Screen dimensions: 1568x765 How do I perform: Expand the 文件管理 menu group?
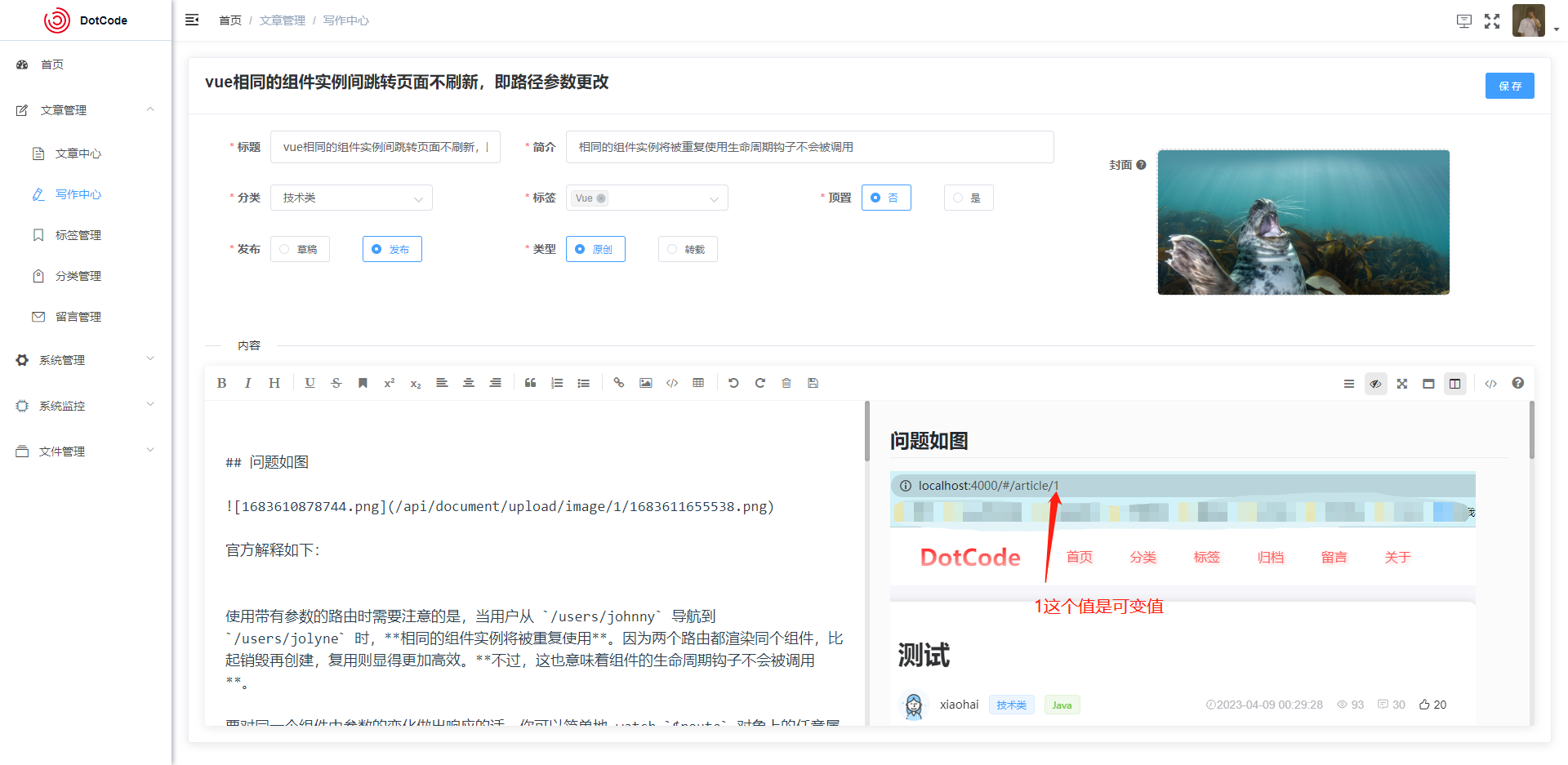click(86, 451)
